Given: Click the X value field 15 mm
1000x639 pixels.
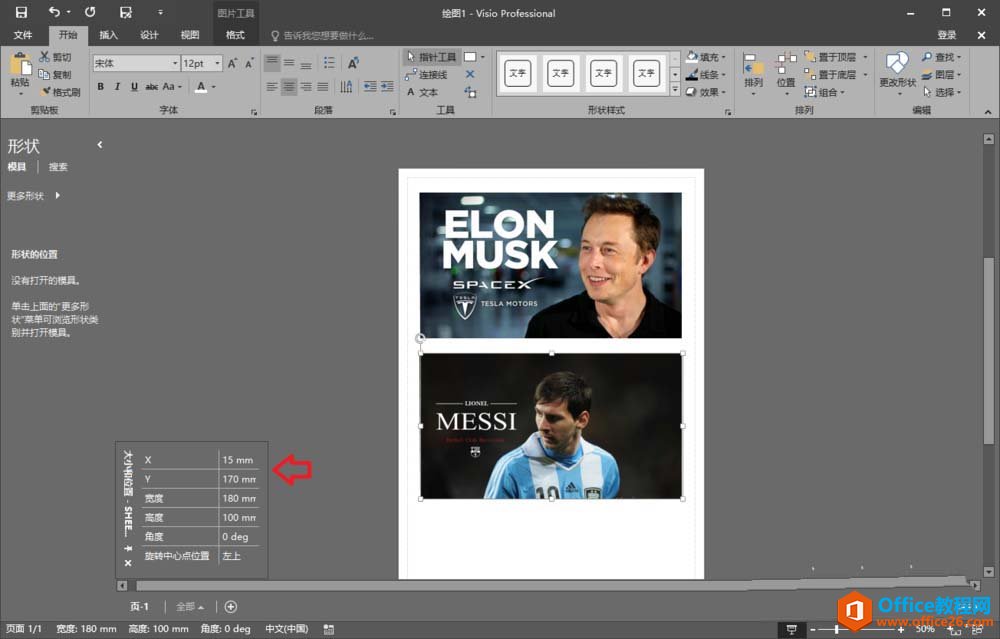Looking at the screenshot, I should [x=238, y=460].
